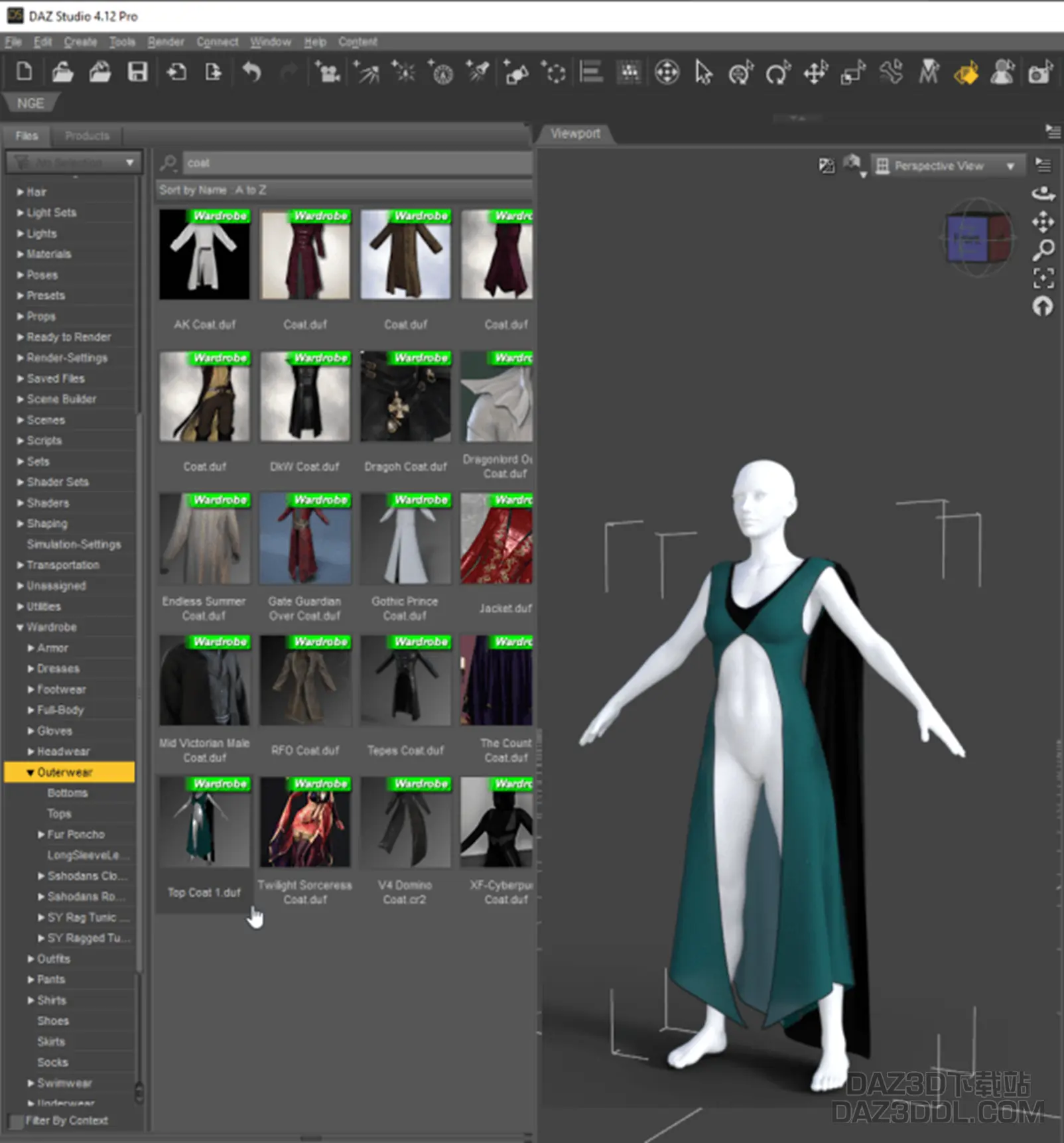
Task: Click the draw style sphere icon
Action: click(853, 165)
